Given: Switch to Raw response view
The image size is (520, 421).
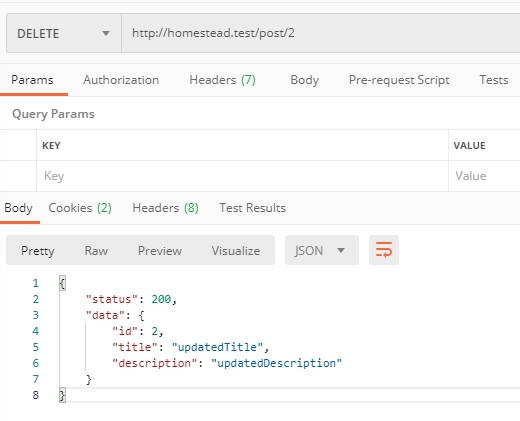Looking at the screenshot, I should (96, 251).
